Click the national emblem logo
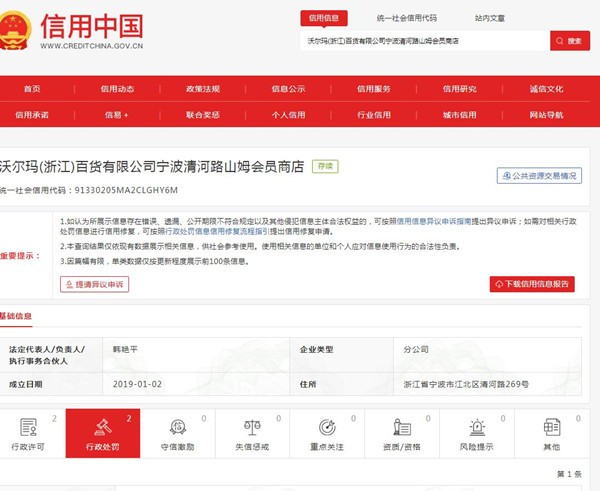 point(15,31)
